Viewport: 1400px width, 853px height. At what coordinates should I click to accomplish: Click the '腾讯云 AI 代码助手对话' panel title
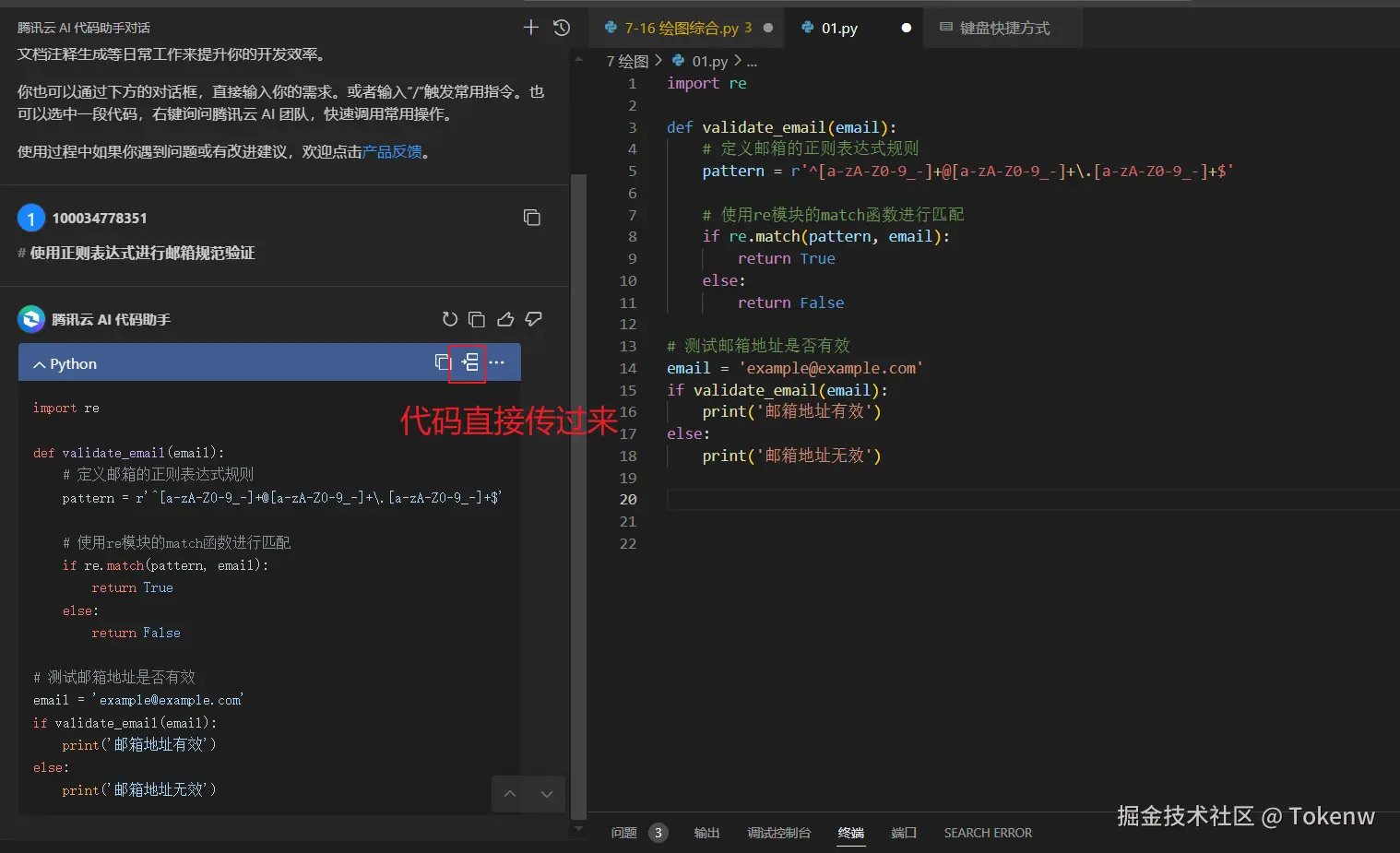tap(83, 28)
